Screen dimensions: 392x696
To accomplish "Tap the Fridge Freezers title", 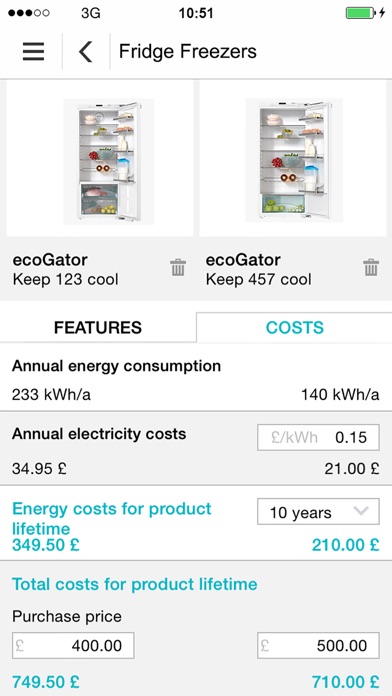I will point(188,51).
